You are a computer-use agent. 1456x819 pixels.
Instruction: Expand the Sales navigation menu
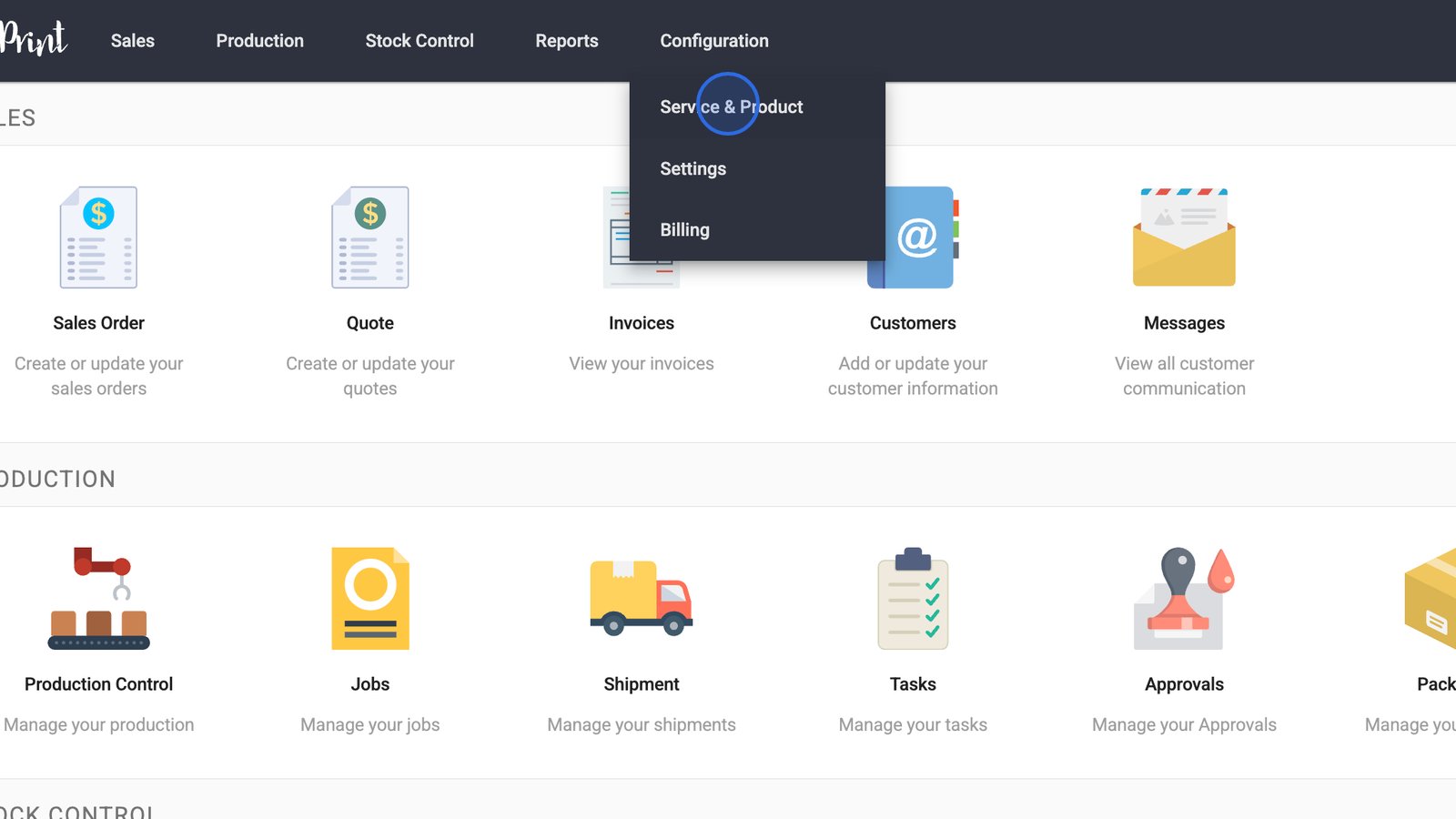click(x=133, y=41)
